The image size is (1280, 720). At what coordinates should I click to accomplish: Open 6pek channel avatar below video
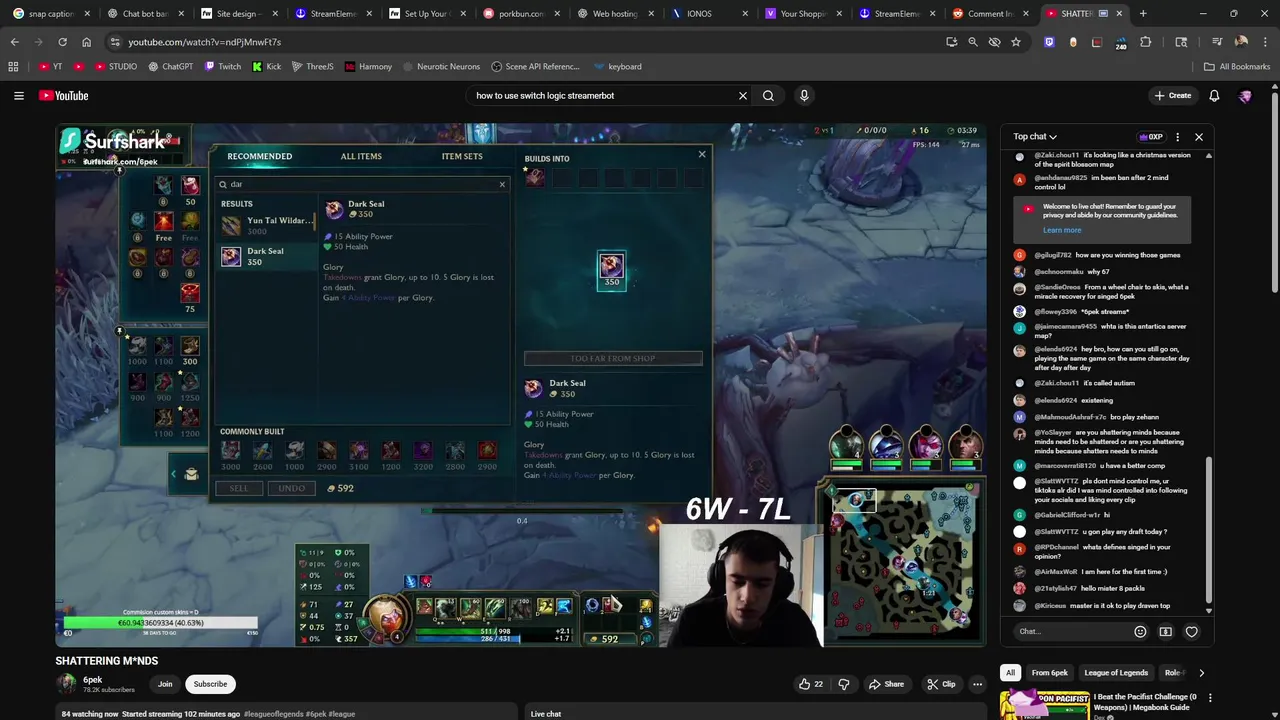[x=66, y=684]
